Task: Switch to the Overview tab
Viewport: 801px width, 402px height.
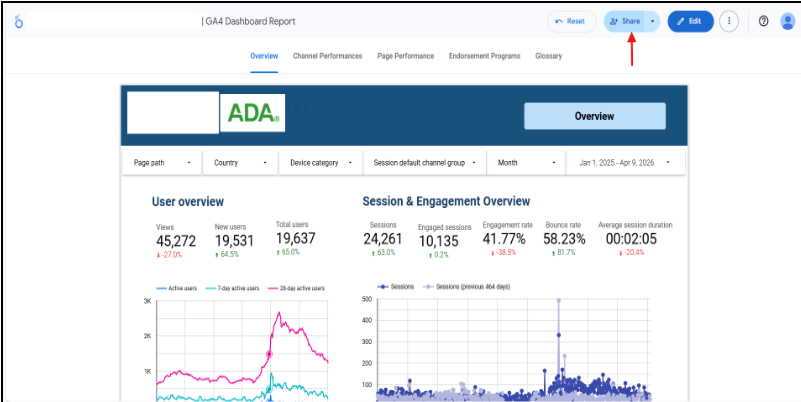Action: pyautogui.click(x=264, y=56)
